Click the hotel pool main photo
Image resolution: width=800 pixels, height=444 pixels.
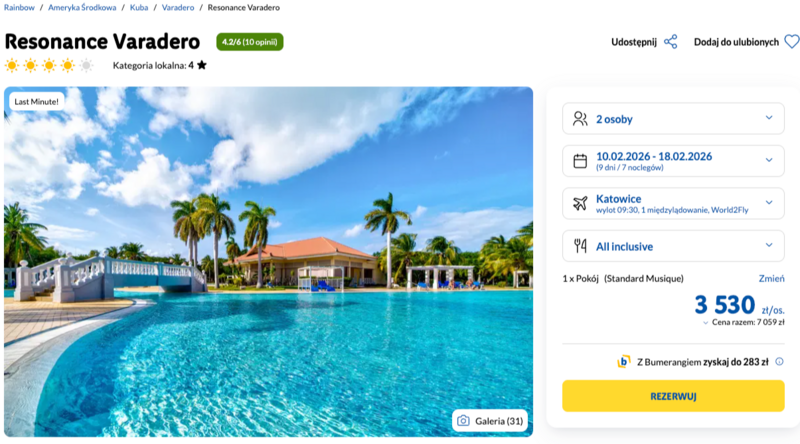pos(268,260)
